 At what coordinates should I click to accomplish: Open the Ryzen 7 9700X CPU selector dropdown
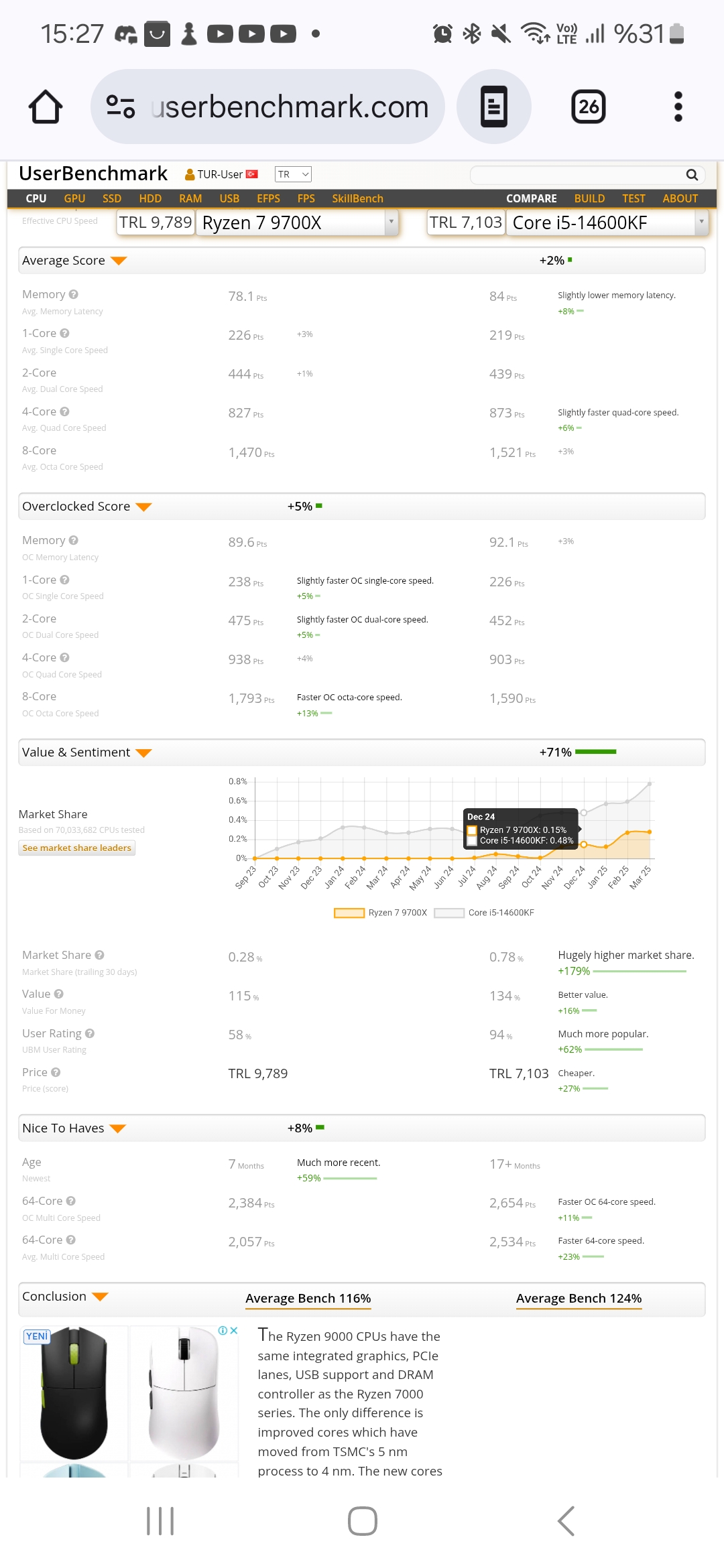click(x=296, y=222)
